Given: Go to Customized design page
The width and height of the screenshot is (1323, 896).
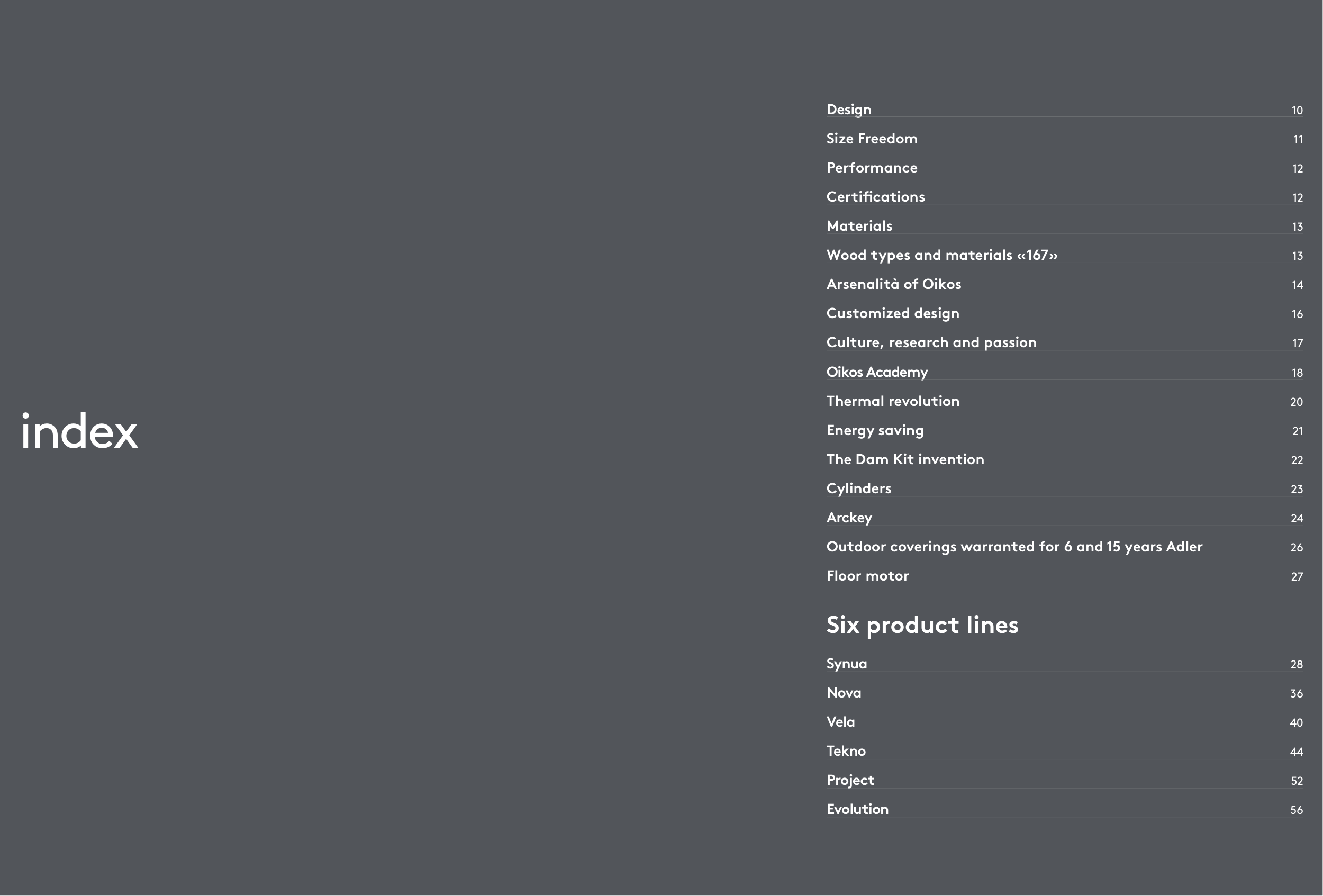Looking at the screenshot, I should (x=893, y=313).
